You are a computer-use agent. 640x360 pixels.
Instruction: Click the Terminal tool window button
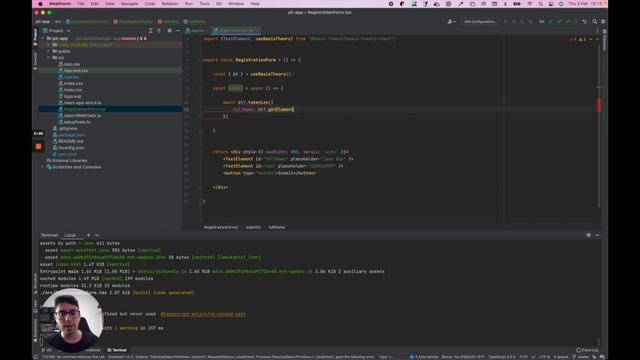(117, 350)
